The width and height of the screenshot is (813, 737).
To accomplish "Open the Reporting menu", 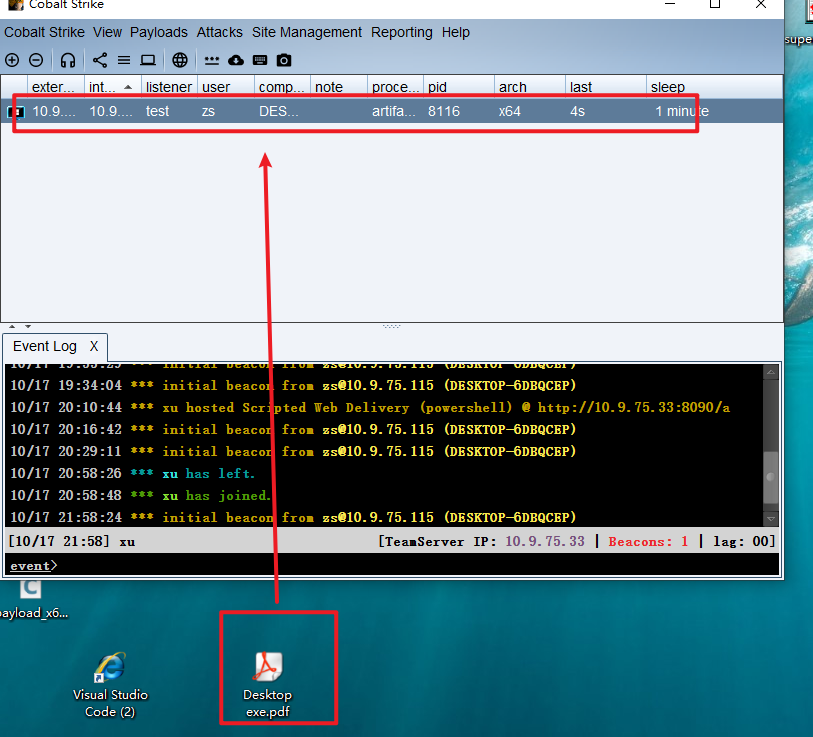I will coord(401,32).
